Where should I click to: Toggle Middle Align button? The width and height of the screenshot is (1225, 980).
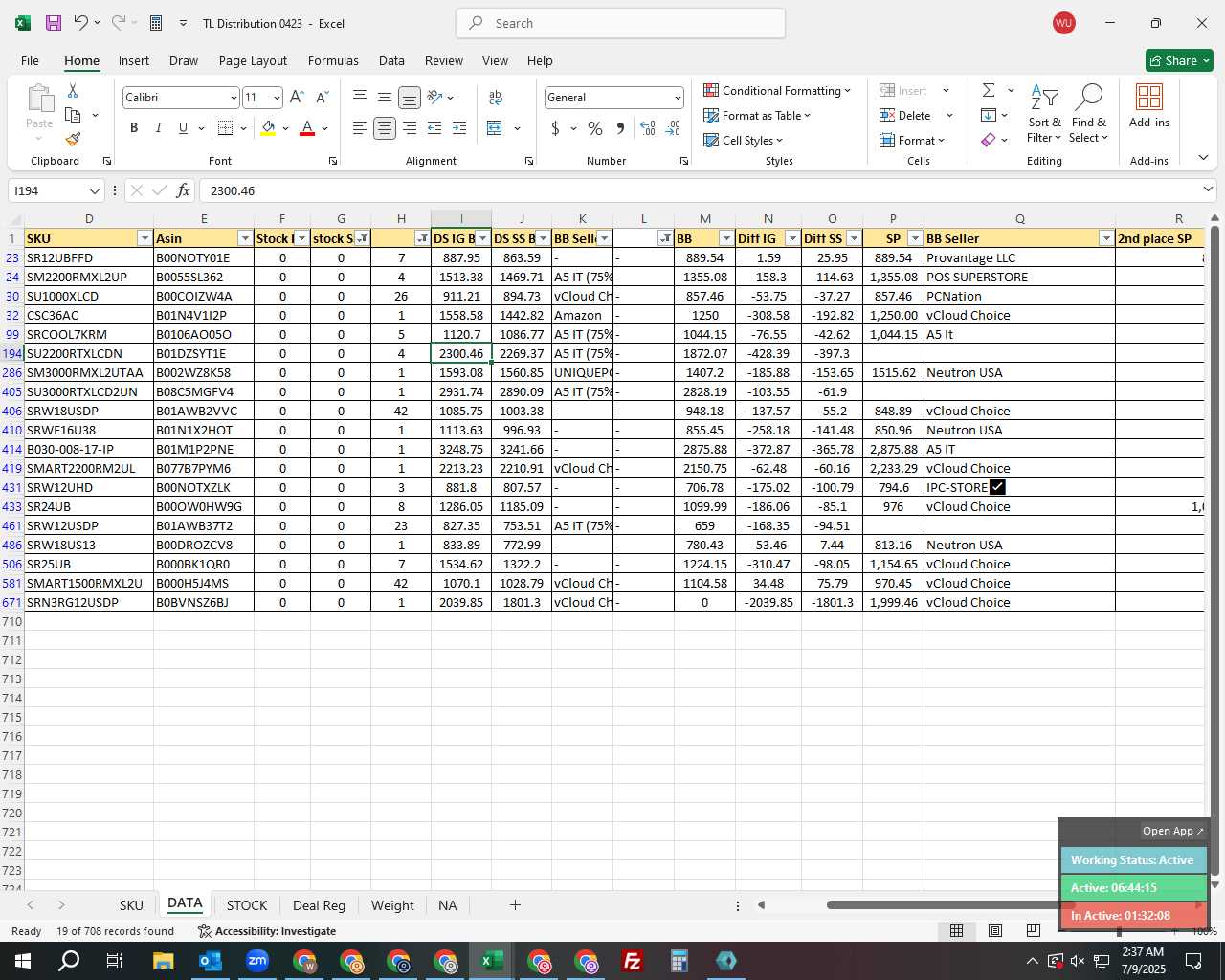(385, 97)
